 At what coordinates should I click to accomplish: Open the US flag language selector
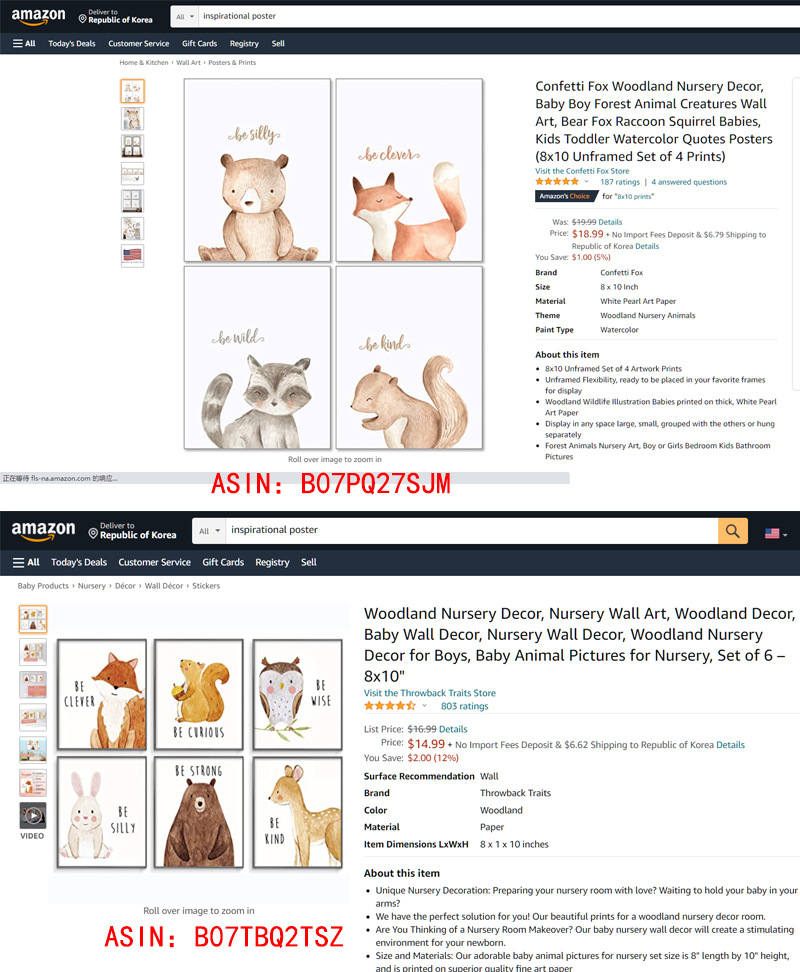[x=776, y=534]
